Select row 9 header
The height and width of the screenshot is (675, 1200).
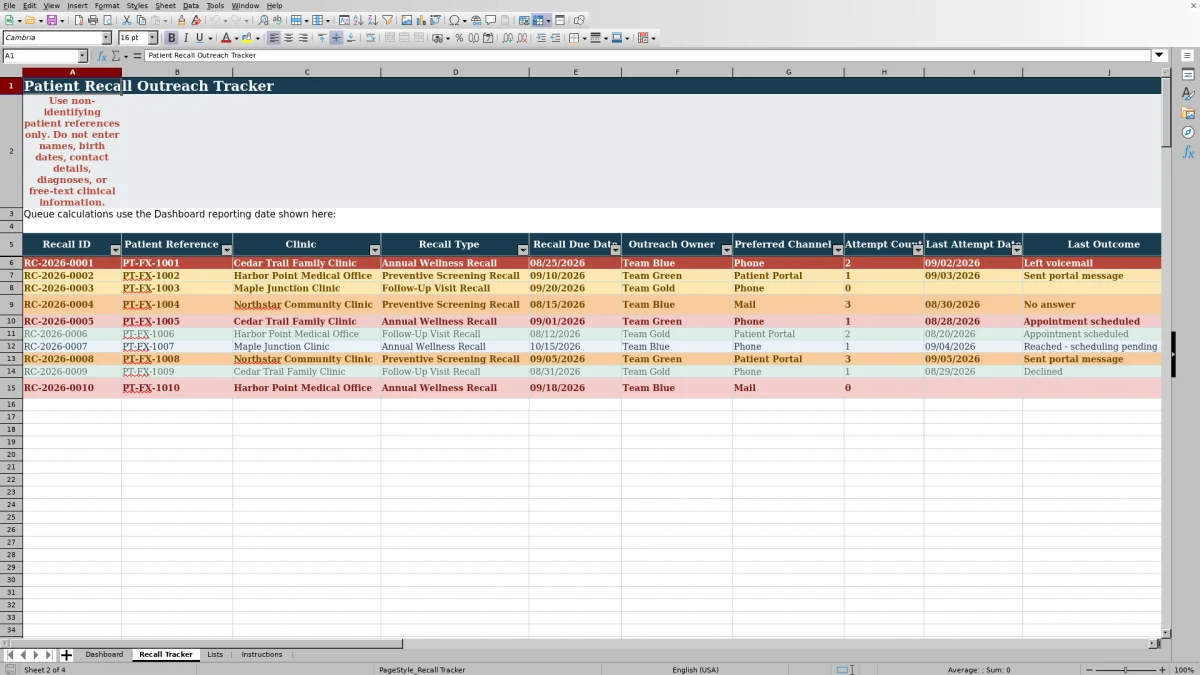pos(11,305)
